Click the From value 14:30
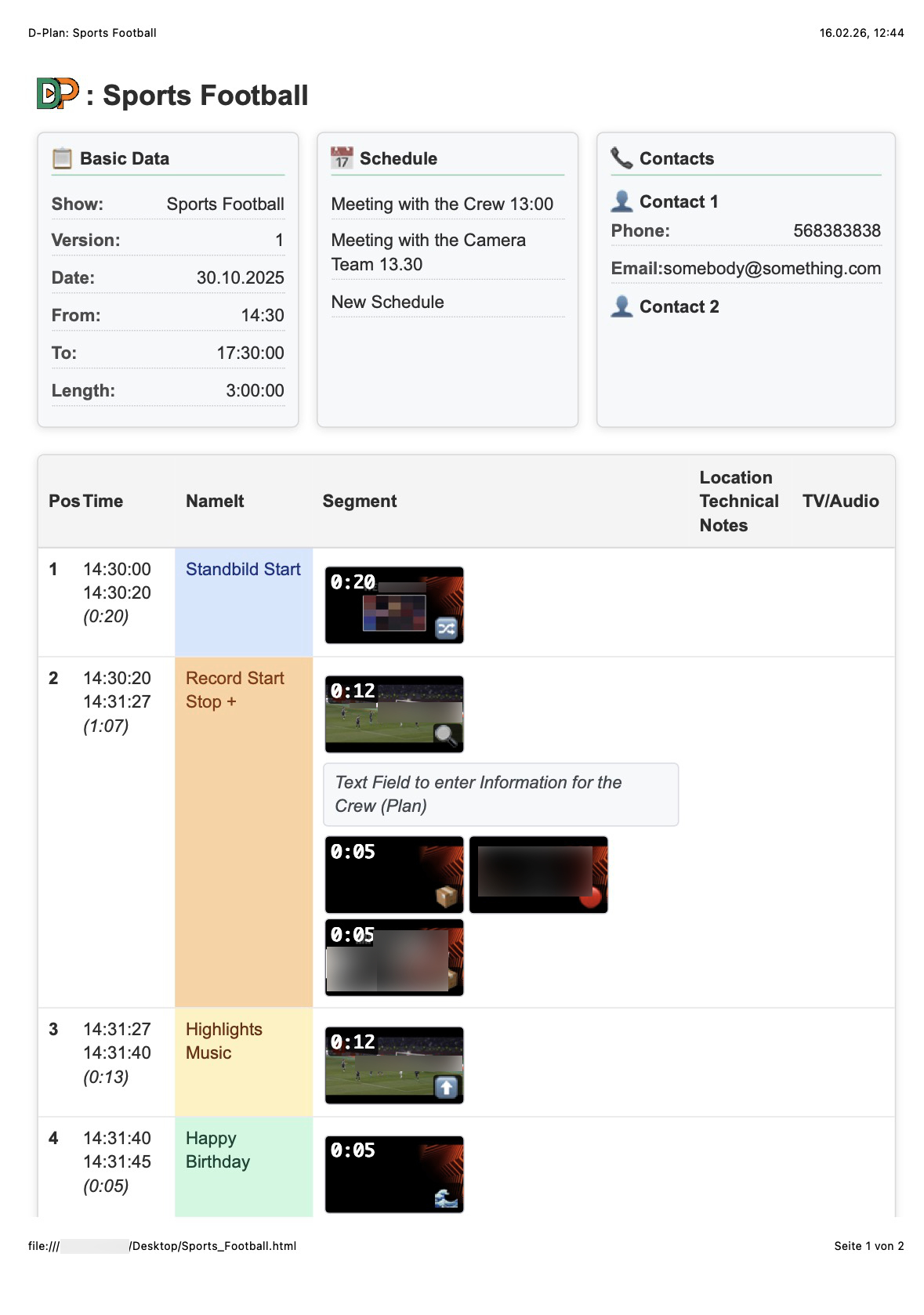Viewport: 924px width, 1315px height. tap(263, 315)
